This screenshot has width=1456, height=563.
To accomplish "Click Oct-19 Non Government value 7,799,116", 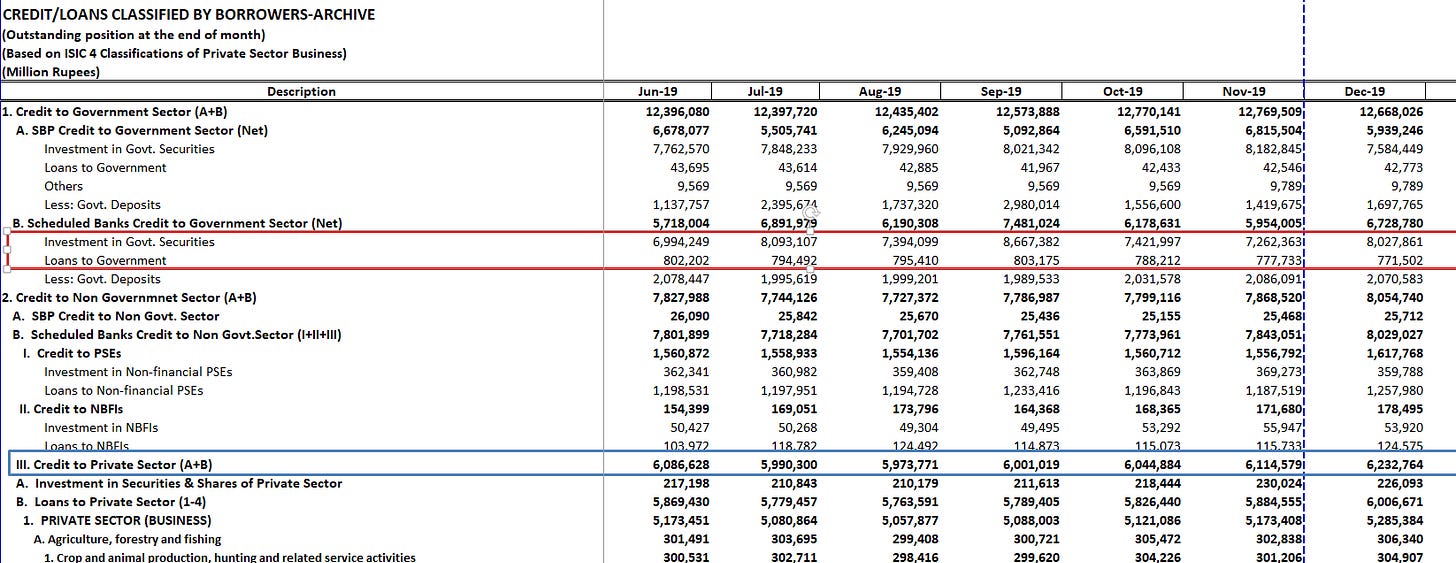I will click(x=1152, y=298).
